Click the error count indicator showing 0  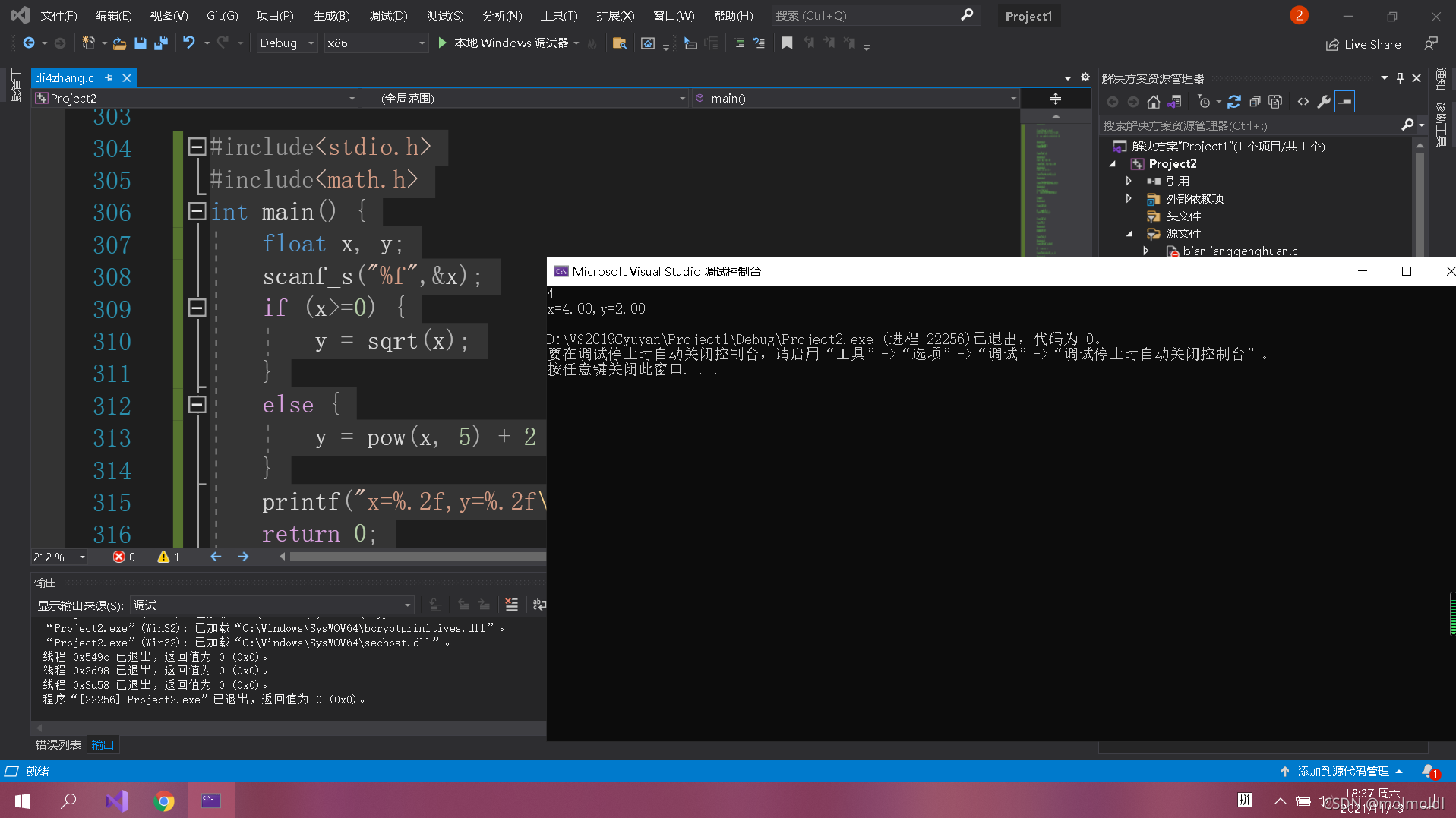124,557
